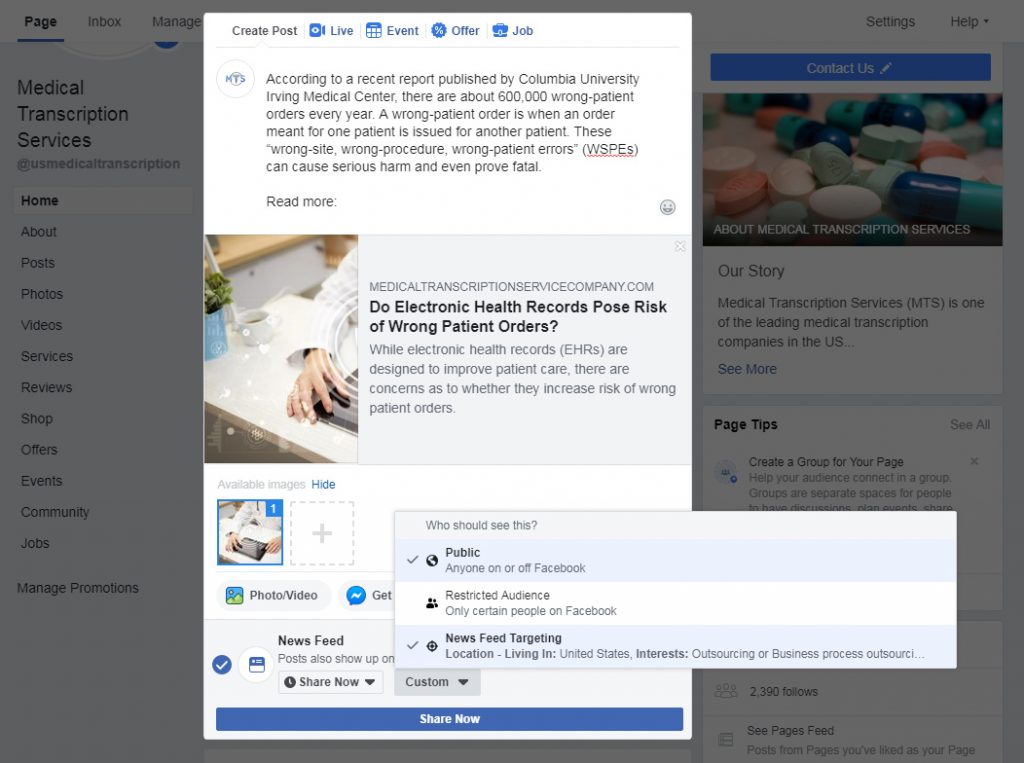This screenshot has width=1024, height=763.
Task: Click the 2,390 follows text
Action: click(x=783, y=692)
